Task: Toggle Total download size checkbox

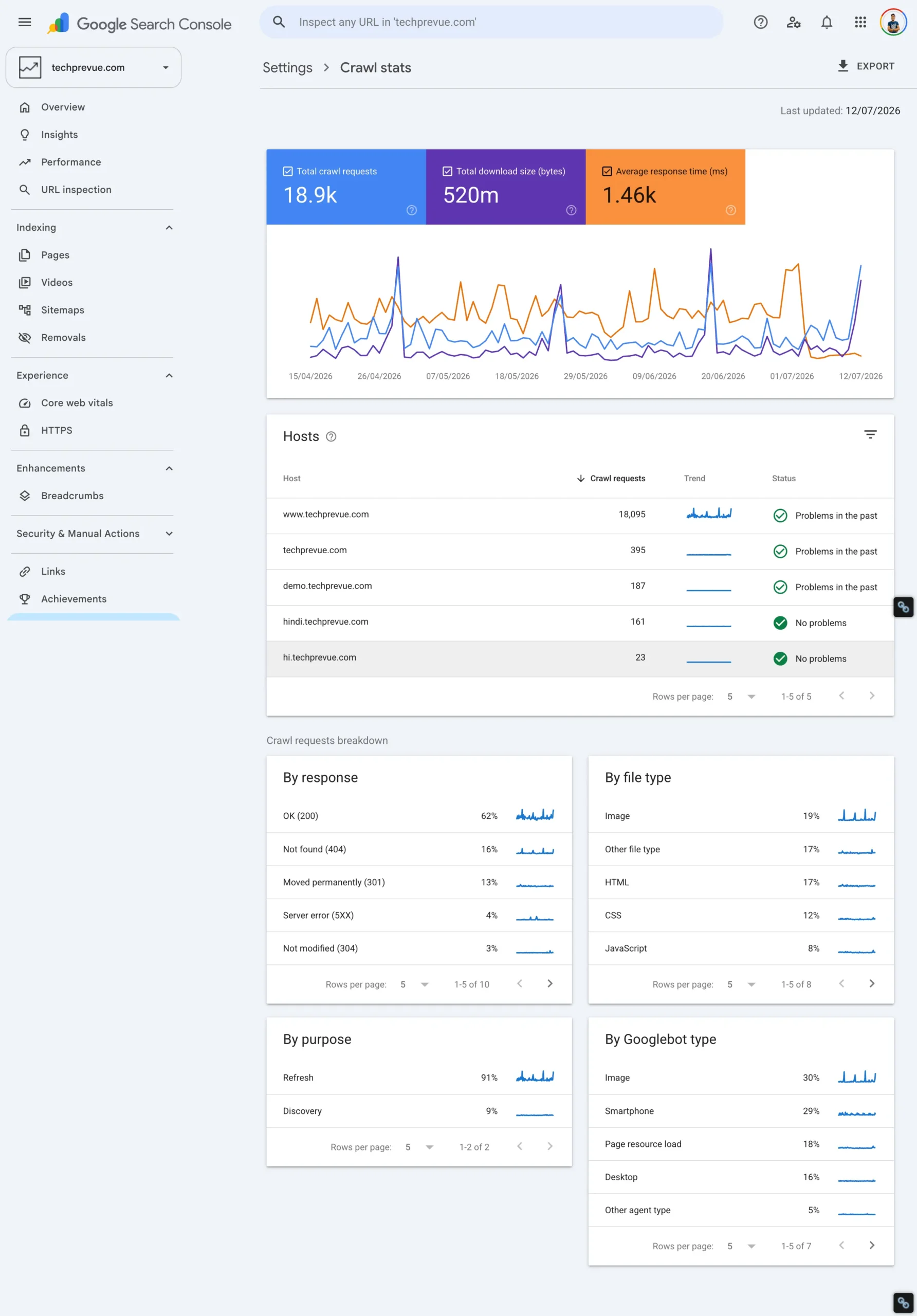Action: pos(448,171)
